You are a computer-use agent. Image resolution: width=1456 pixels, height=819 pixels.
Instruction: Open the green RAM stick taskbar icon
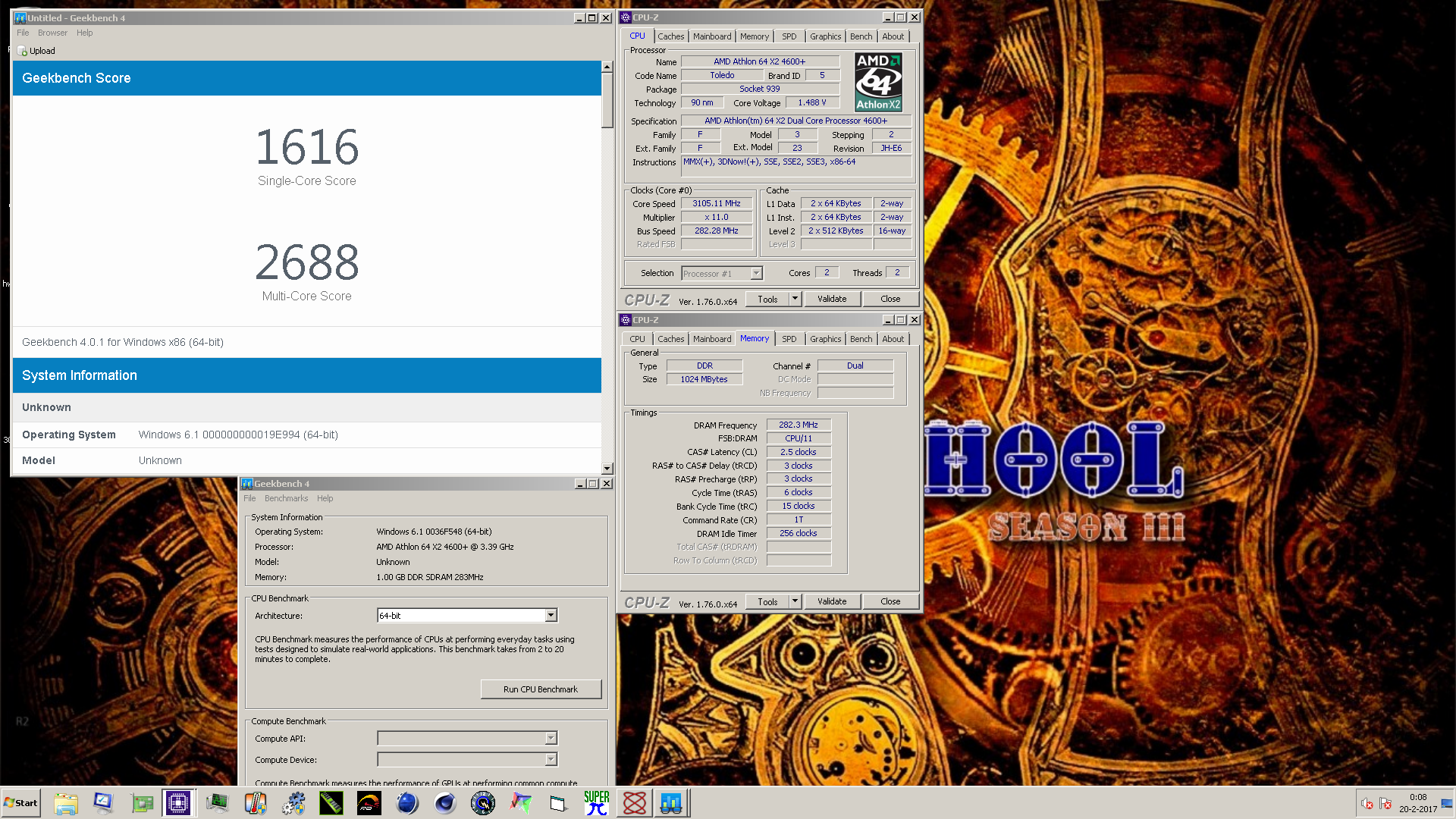(x=331, y=803)
